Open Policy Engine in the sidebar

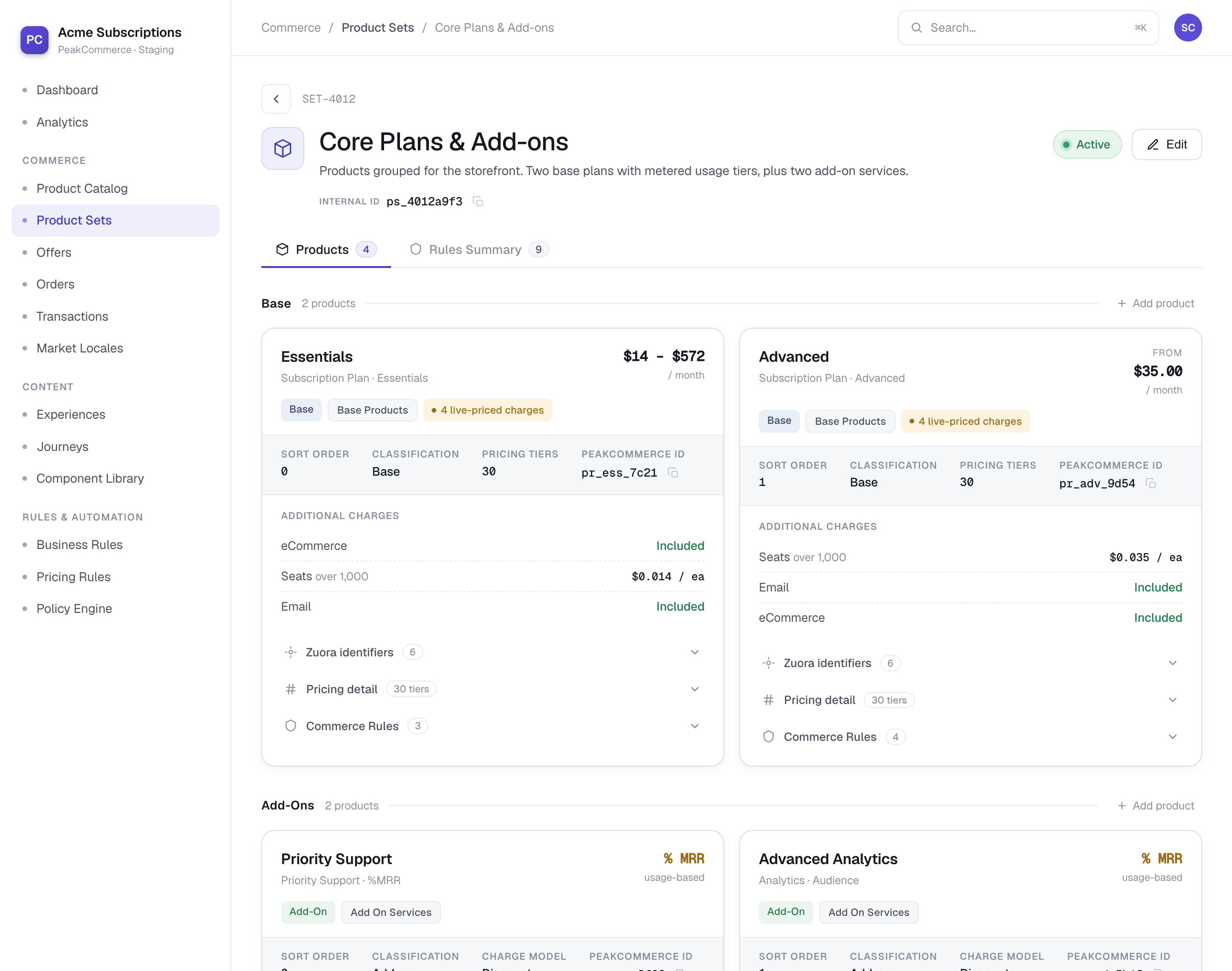(x=115, y=608)
